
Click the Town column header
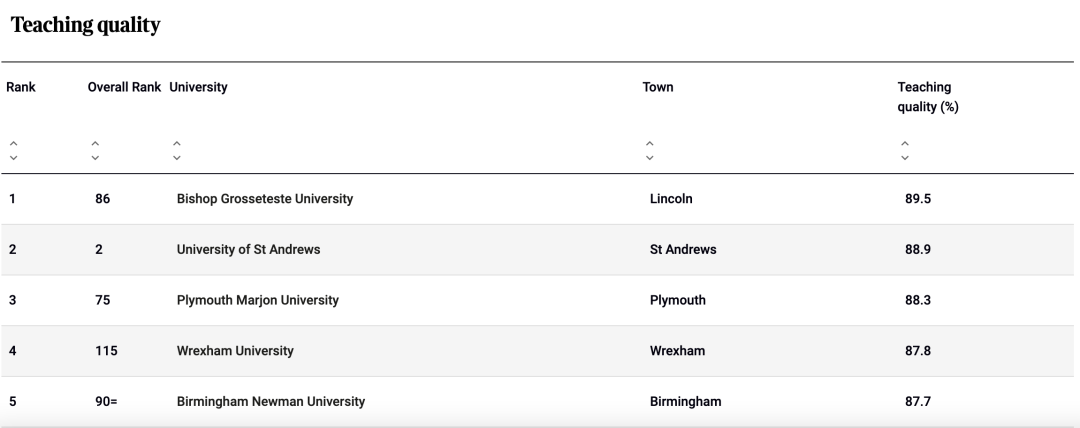(658, 87)
